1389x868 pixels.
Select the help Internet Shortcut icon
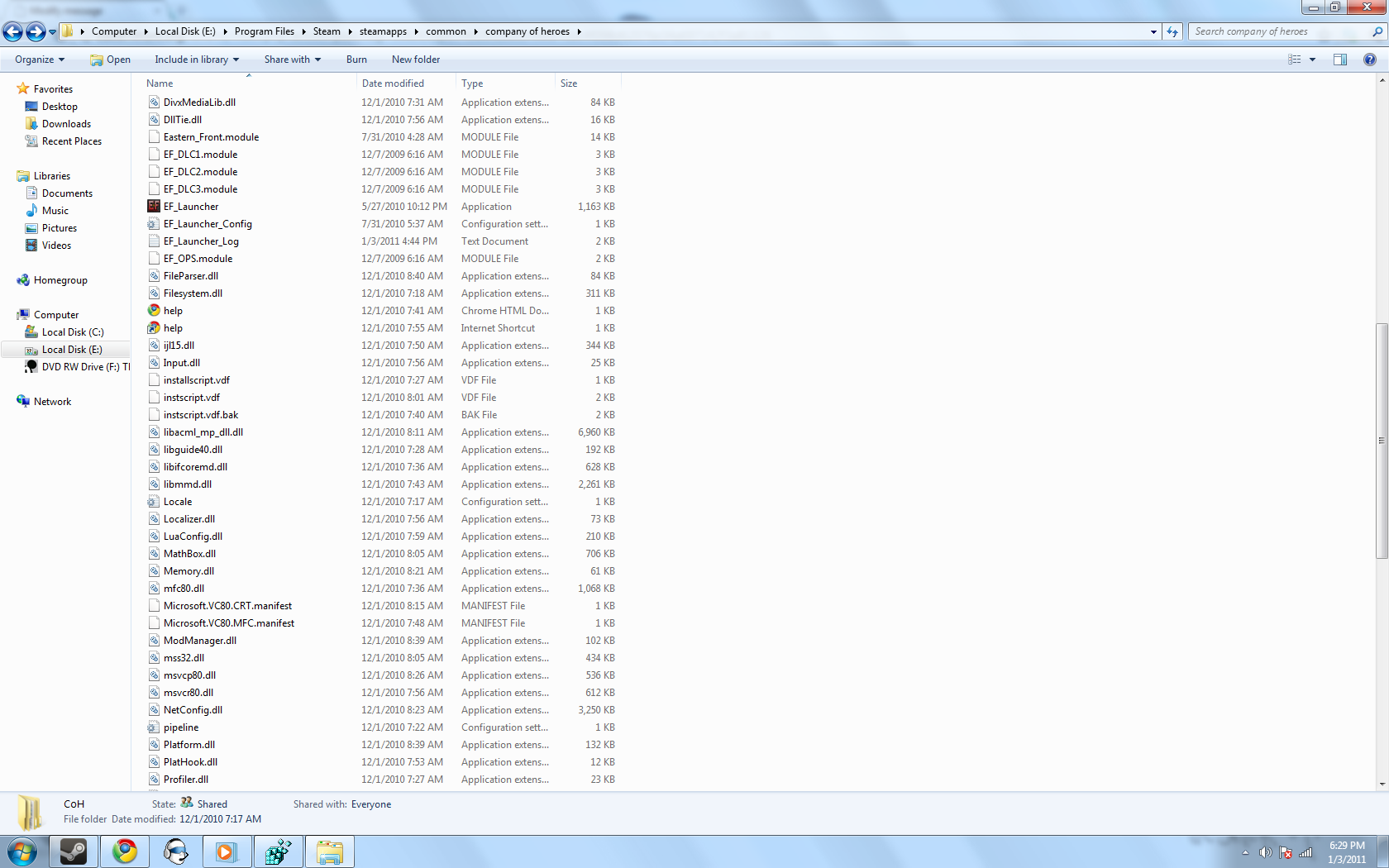pos(154,328)
